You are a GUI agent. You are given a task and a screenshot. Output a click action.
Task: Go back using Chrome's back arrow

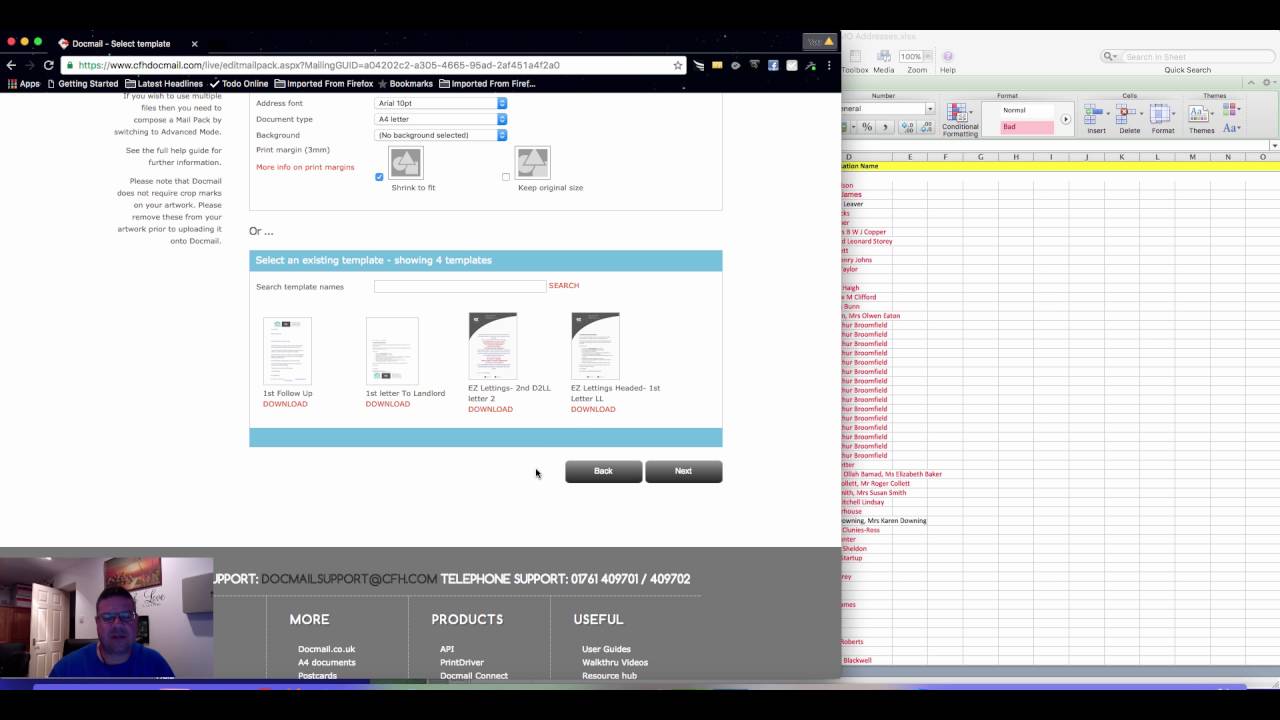pos(12,65)
